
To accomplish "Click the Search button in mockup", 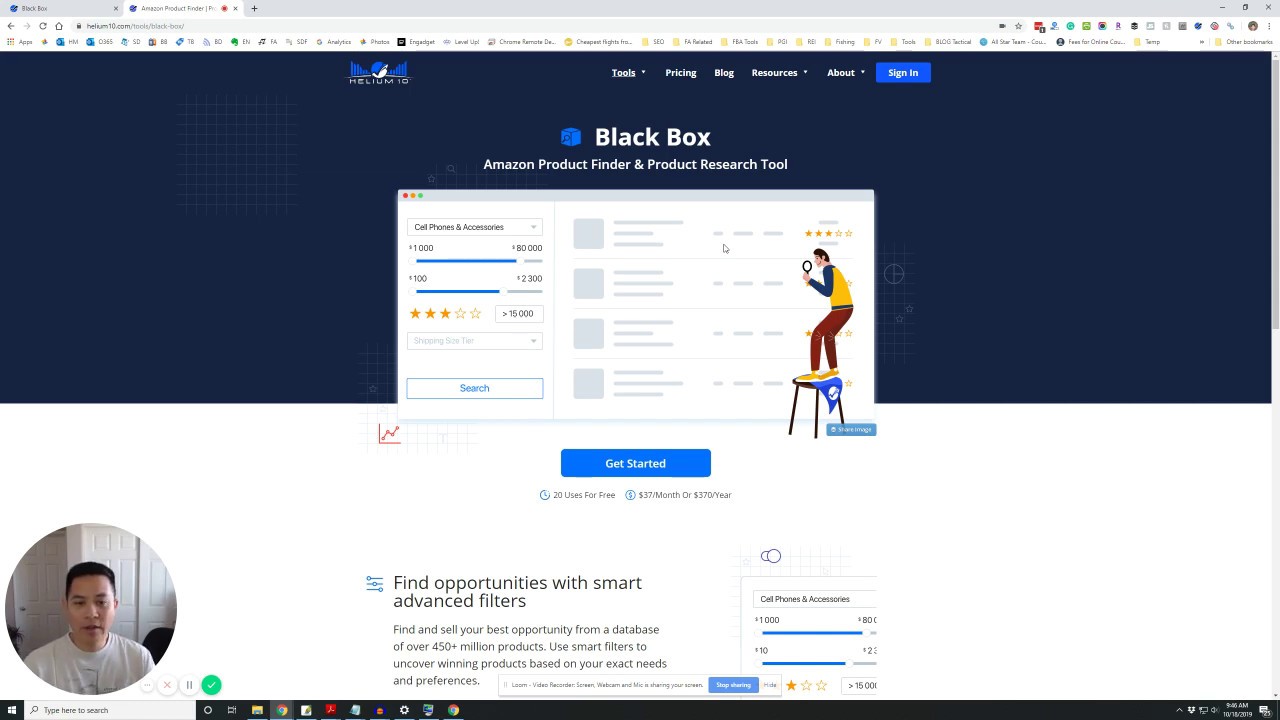I will pos(474,388).
